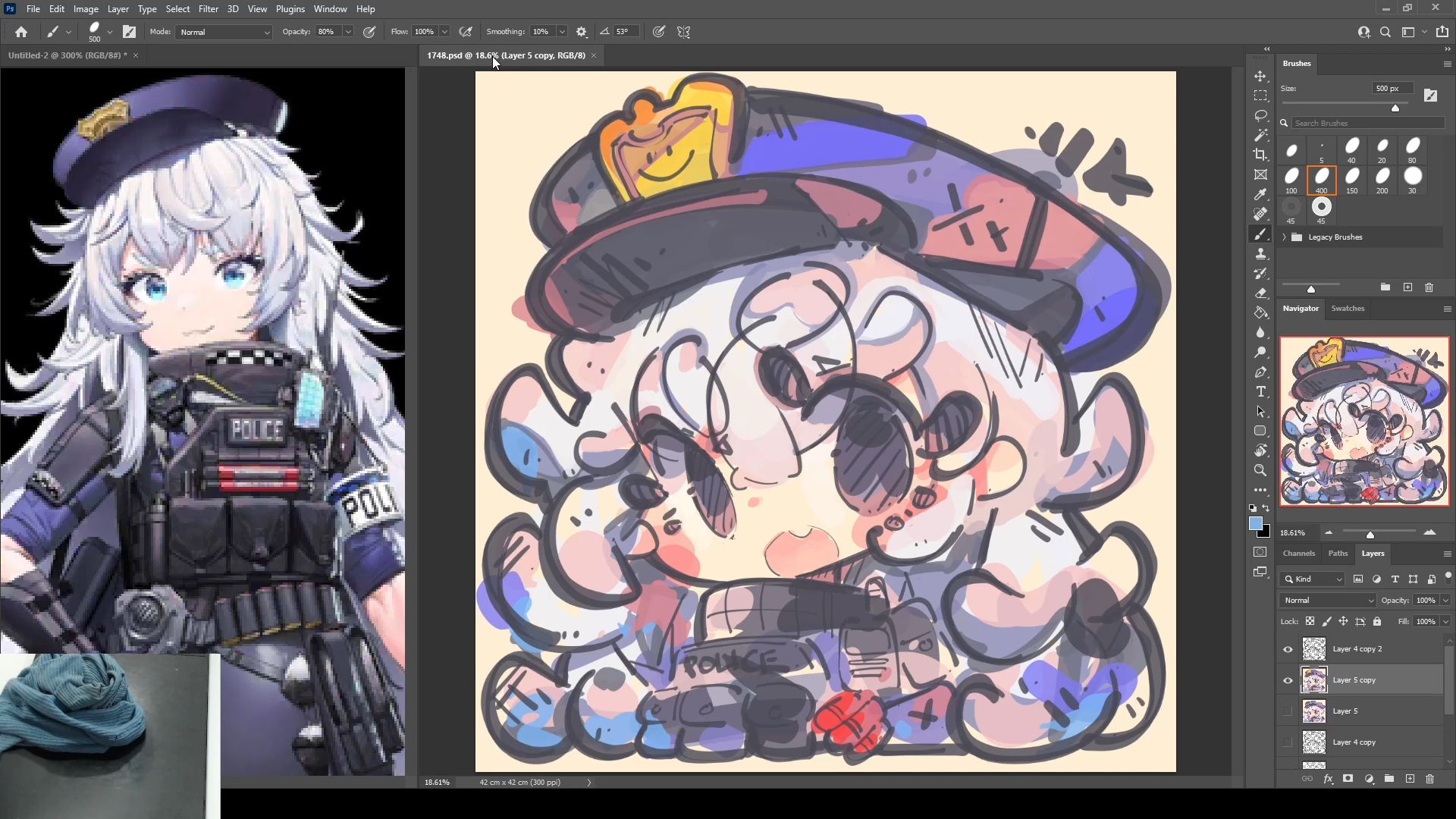The image size is (1456, 819).
Task: Click the Navigator preview thumbnail
Action: tap(1364, 422)
